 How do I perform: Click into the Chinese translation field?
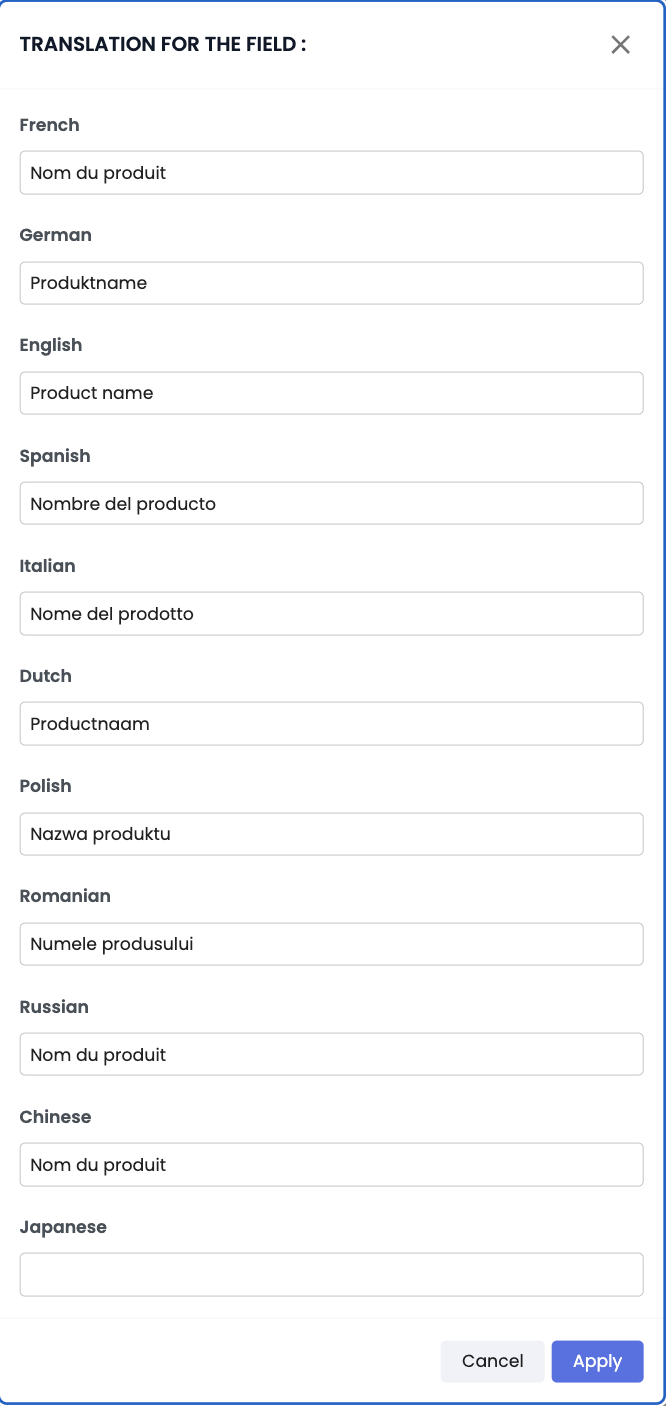331,1164
